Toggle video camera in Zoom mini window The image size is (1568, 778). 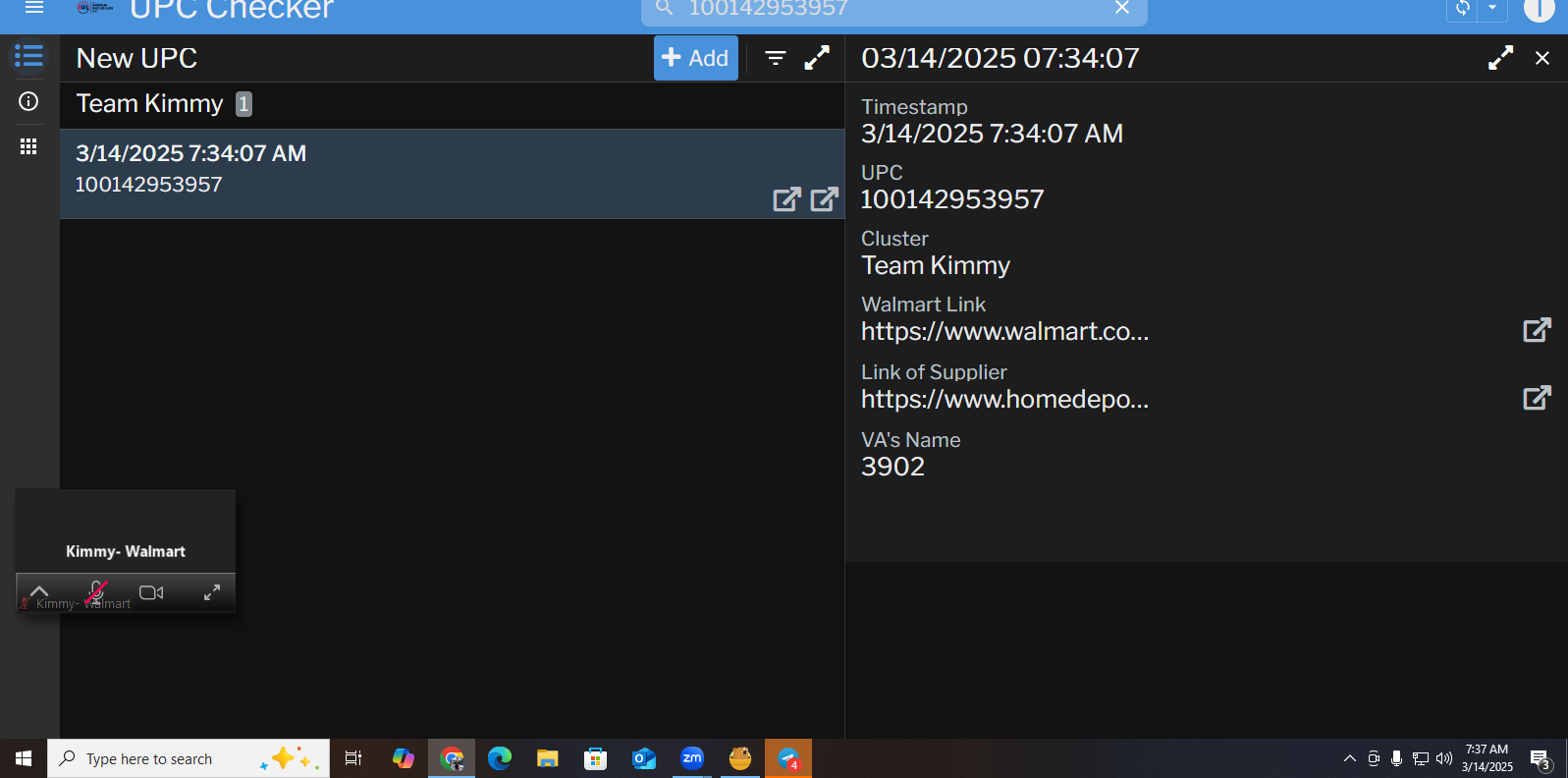(x=151, y=592)
